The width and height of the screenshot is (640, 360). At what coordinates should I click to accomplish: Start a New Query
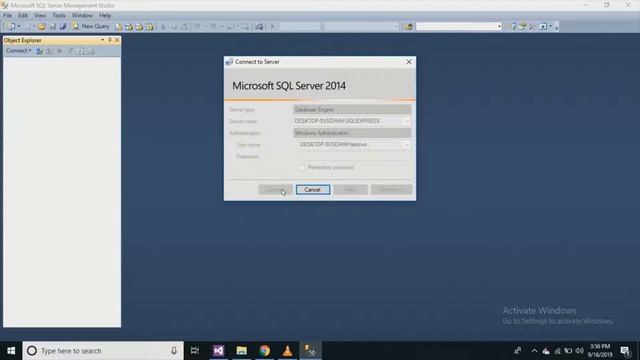click(x=91, y=26)
